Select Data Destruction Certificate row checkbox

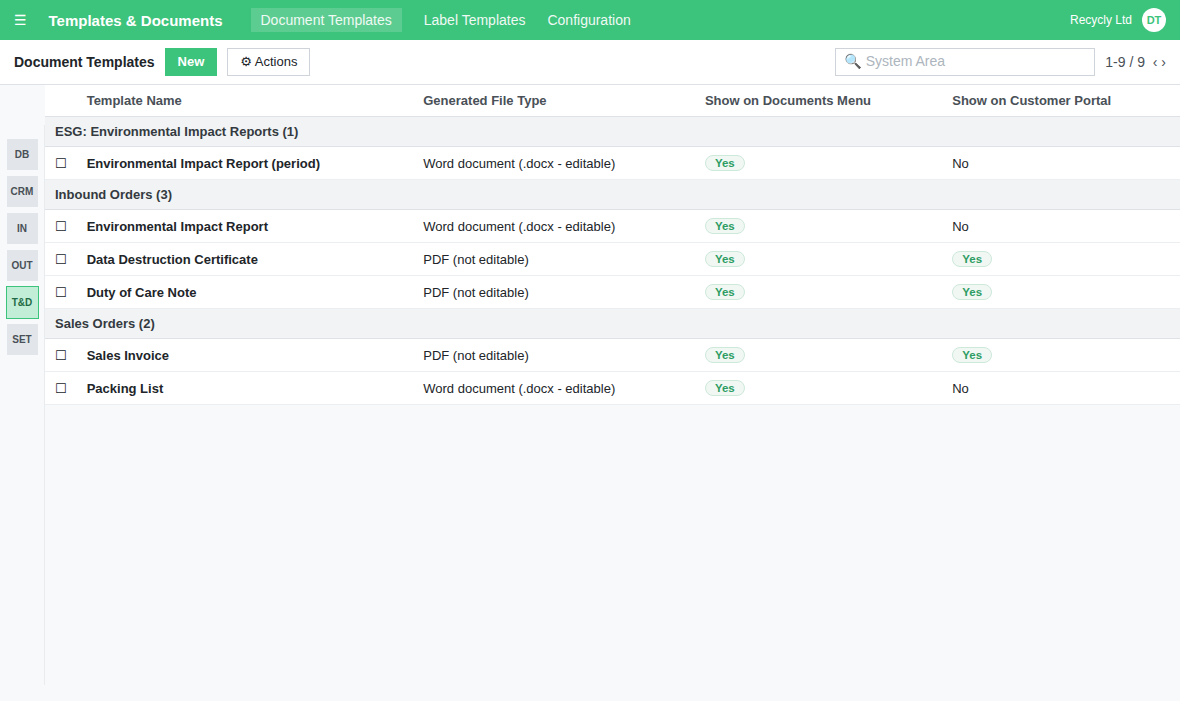click(61, 259)
